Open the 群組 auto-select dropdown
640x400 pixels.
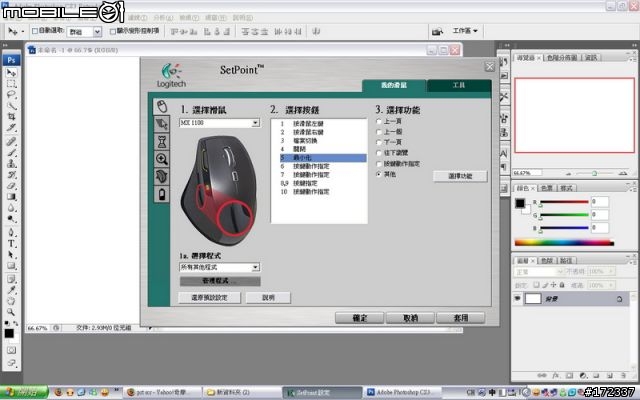coord(97,31)
